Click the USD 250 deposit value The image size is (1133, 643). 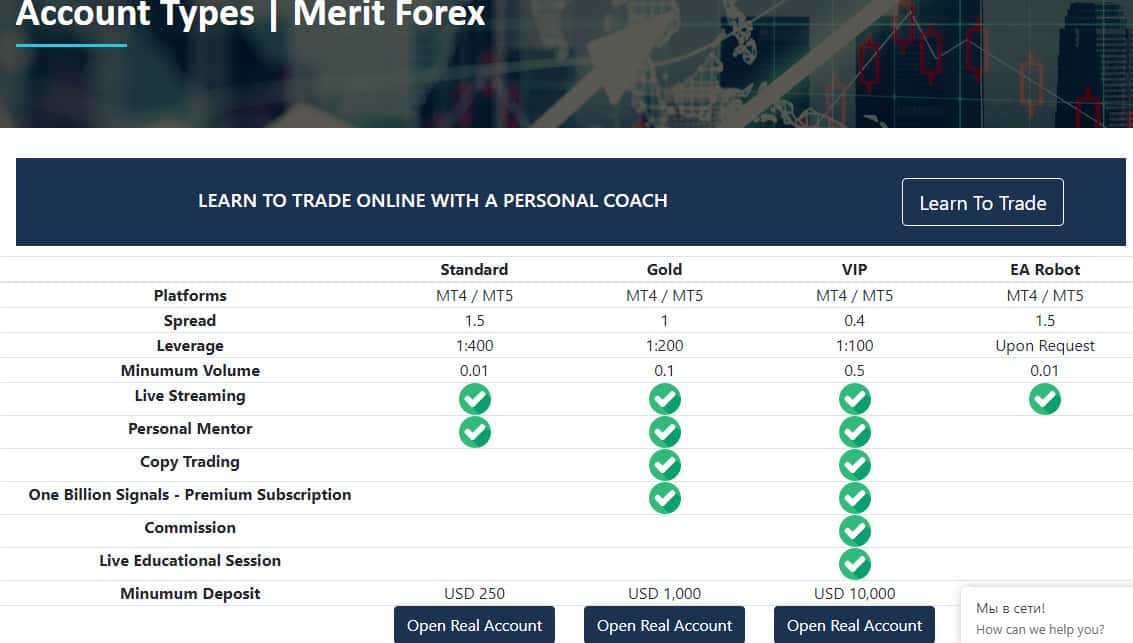(474, 594)
